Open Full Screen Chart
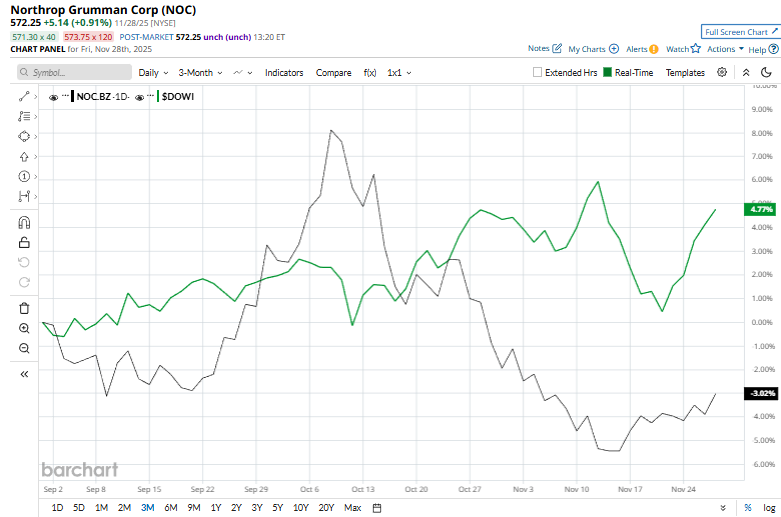781x517 pixels. click(741, 32)
